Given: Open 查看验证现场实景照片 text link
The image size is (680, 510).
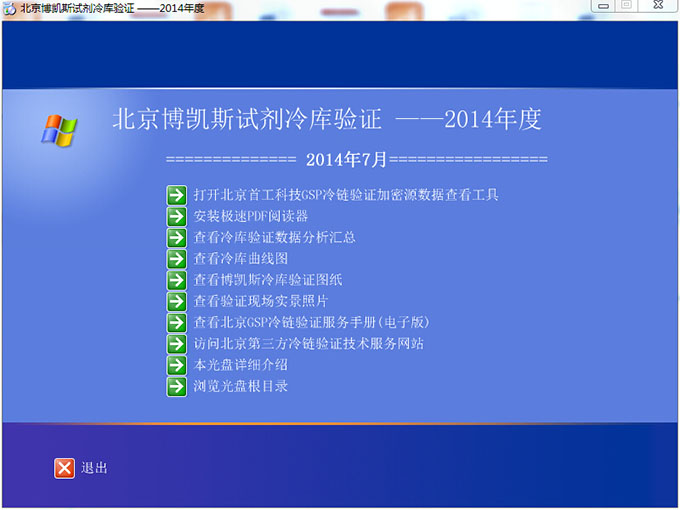Looking at the screenshot, I should pyautogui.click(x=261, y=301).
